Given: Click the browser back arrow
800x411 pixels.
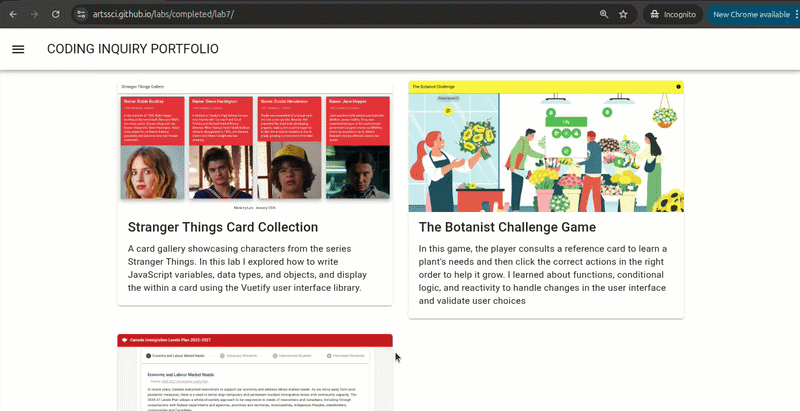Looking at the screenshot, I should tap(11, 15).
